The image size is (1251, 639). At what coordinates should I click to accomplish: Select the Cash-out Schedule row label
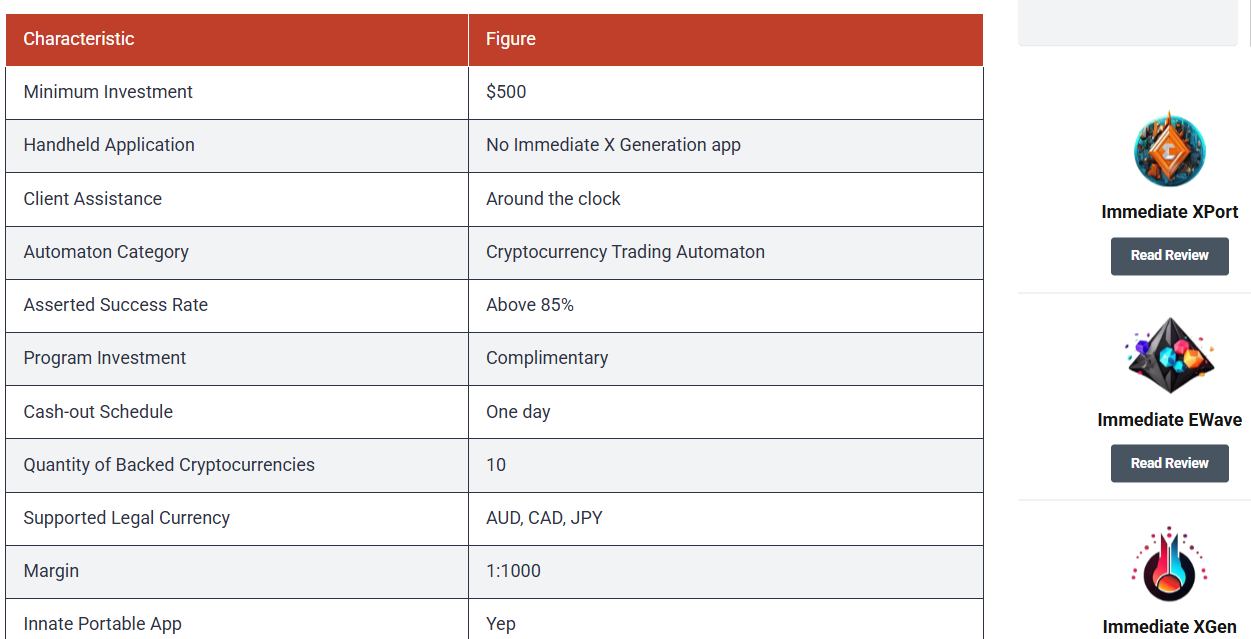point(98,412)
